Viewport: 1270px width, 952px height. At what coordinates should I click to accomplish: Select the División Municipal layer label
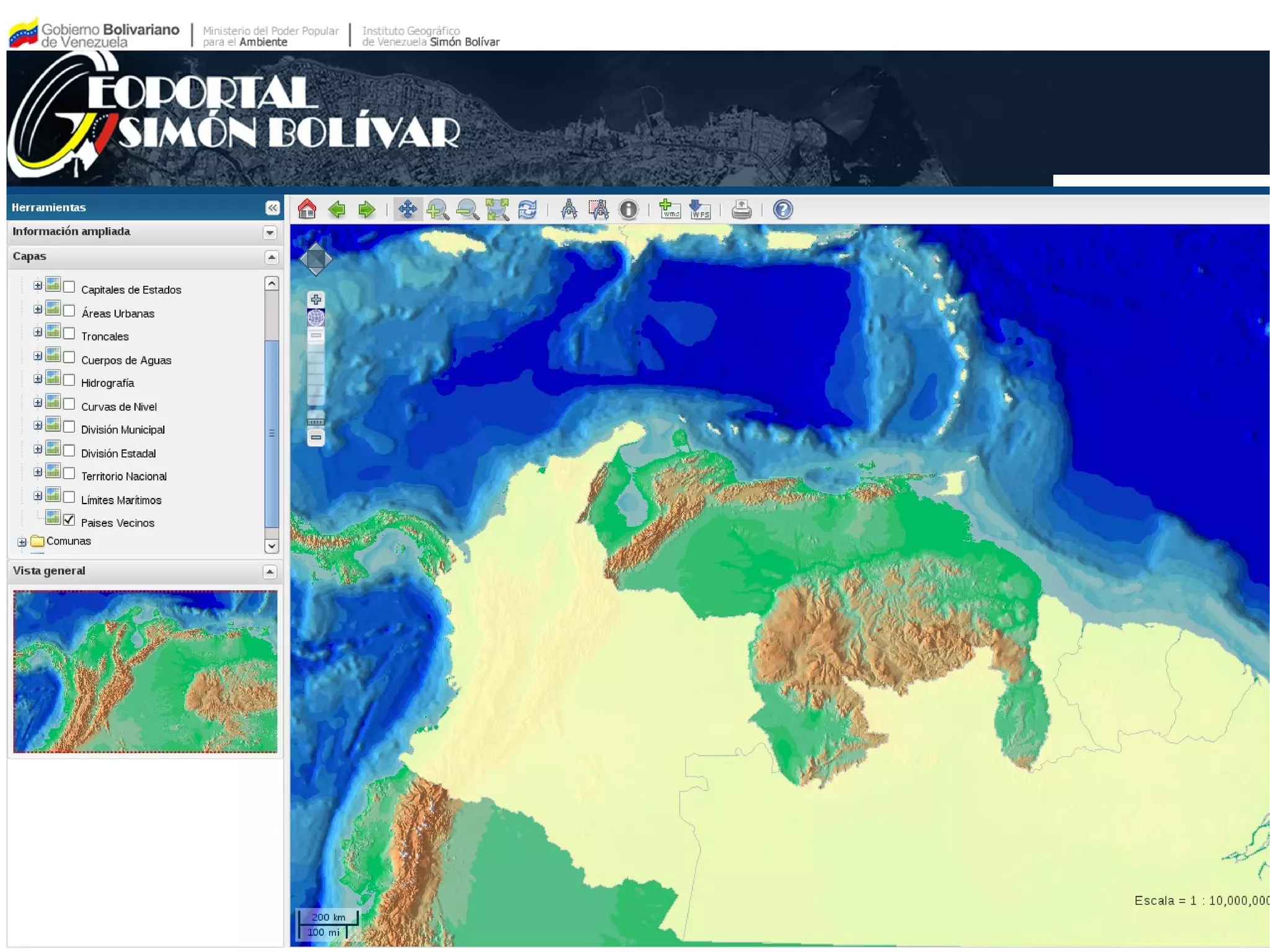point(123,430)
